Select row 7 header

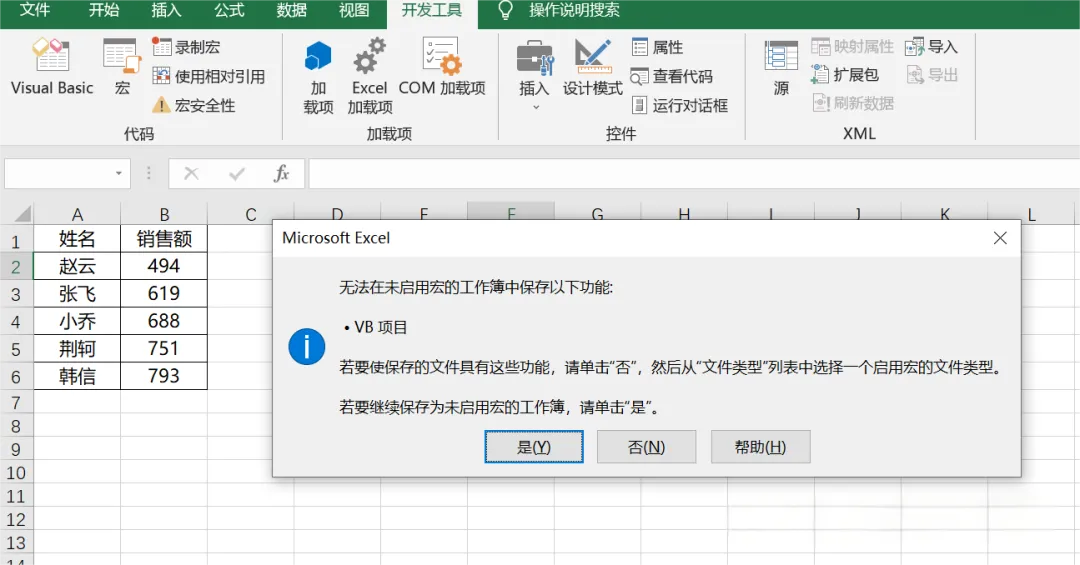click(17, 402)
